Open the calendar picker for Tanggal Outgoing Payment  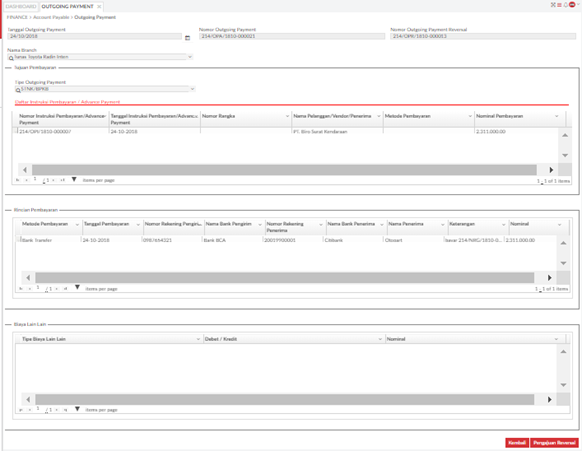point(187,37)
